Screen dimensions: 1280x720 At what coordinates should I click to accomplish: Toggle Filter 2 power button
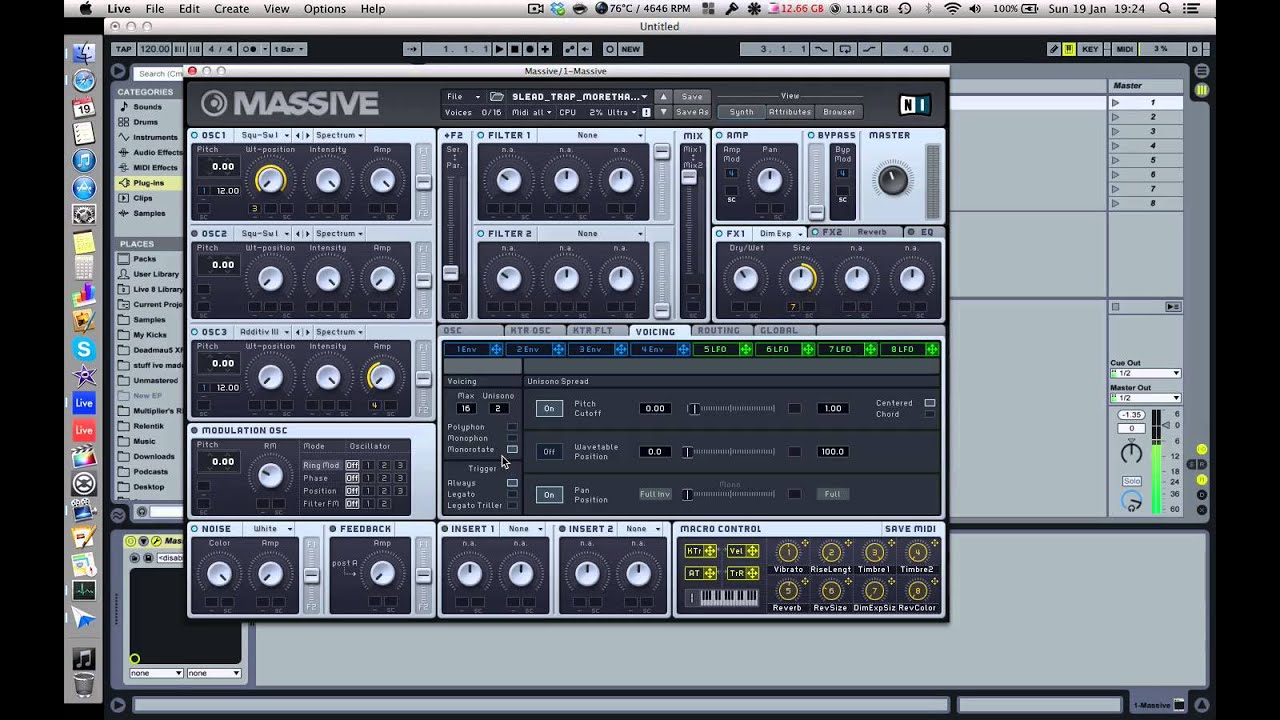(x=481, y=233)
